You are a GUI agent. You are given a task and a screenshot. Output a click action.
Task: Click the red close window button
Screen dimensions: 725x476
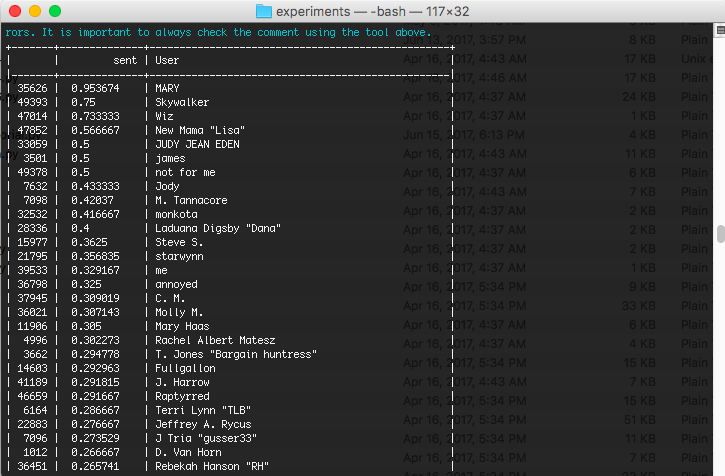[x=15, y=11]
